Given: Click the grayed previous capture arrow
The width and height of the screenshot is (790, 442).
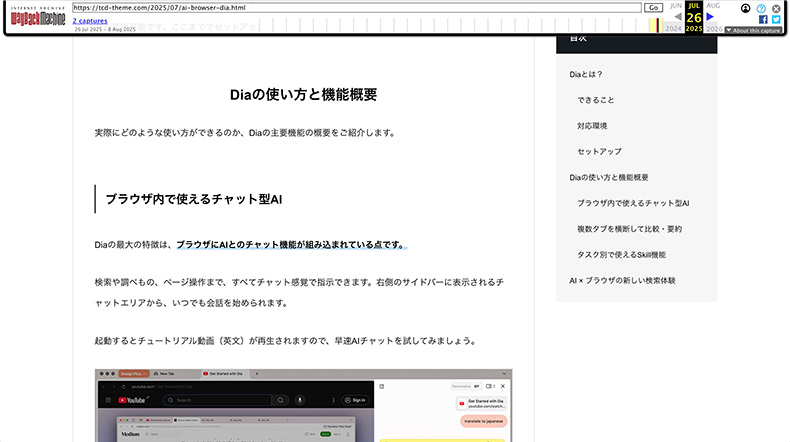Looking at the screenshot, I should pyautogui.click(x=677, y=17).
